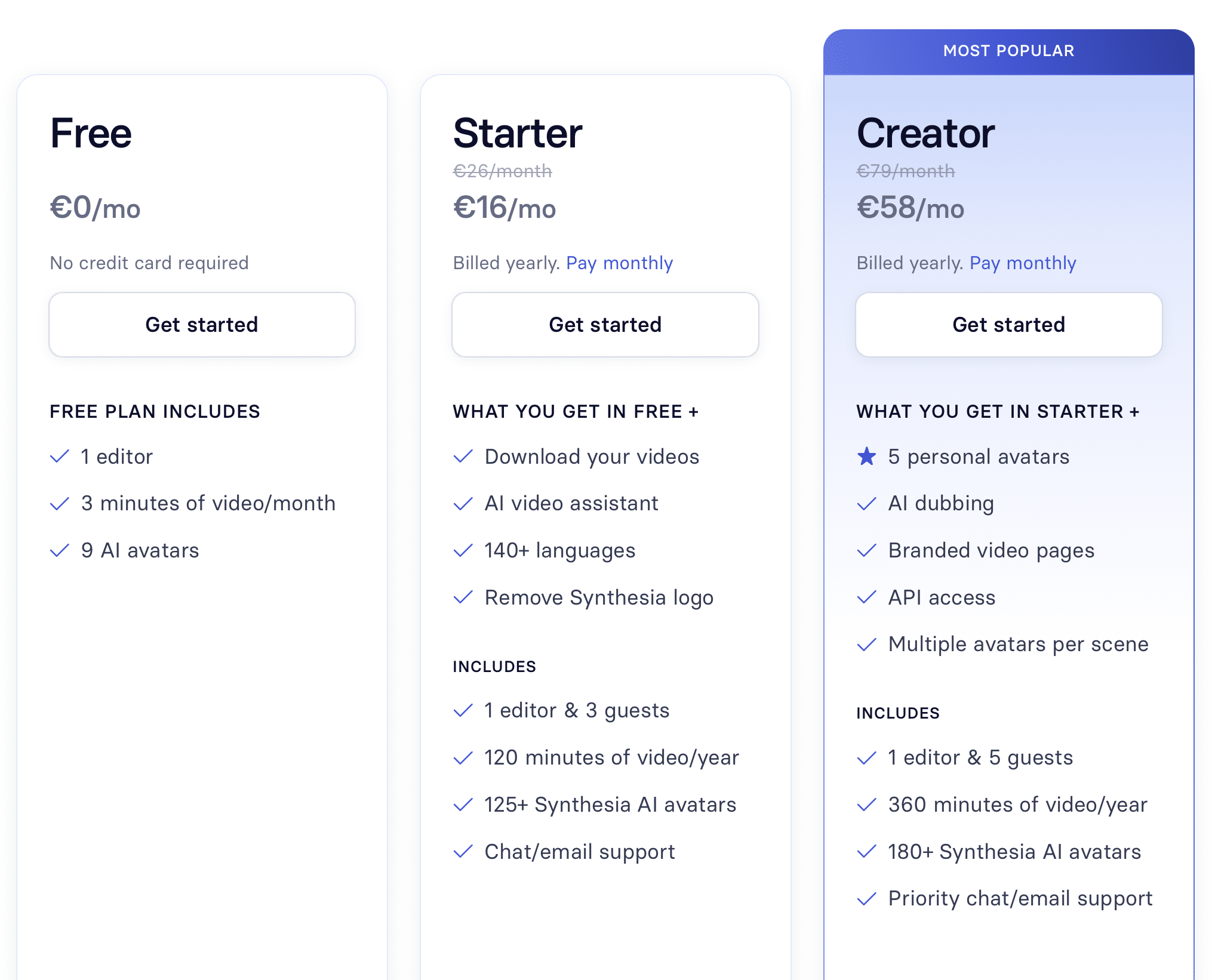Click Get started on the Starter plan
1212x980 pixels.
click(x=605, y=325)
